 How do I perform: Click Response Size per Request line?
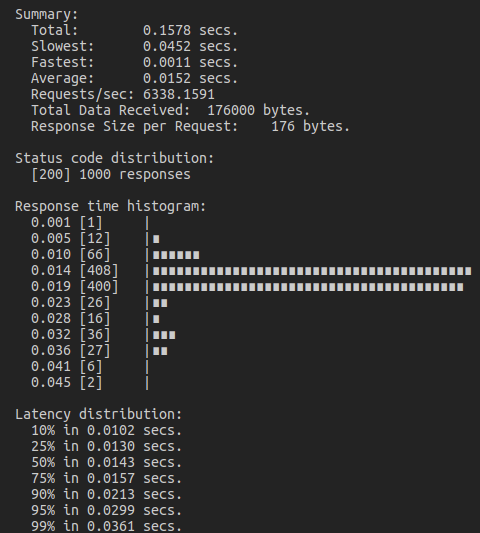(x=190, y=126)
